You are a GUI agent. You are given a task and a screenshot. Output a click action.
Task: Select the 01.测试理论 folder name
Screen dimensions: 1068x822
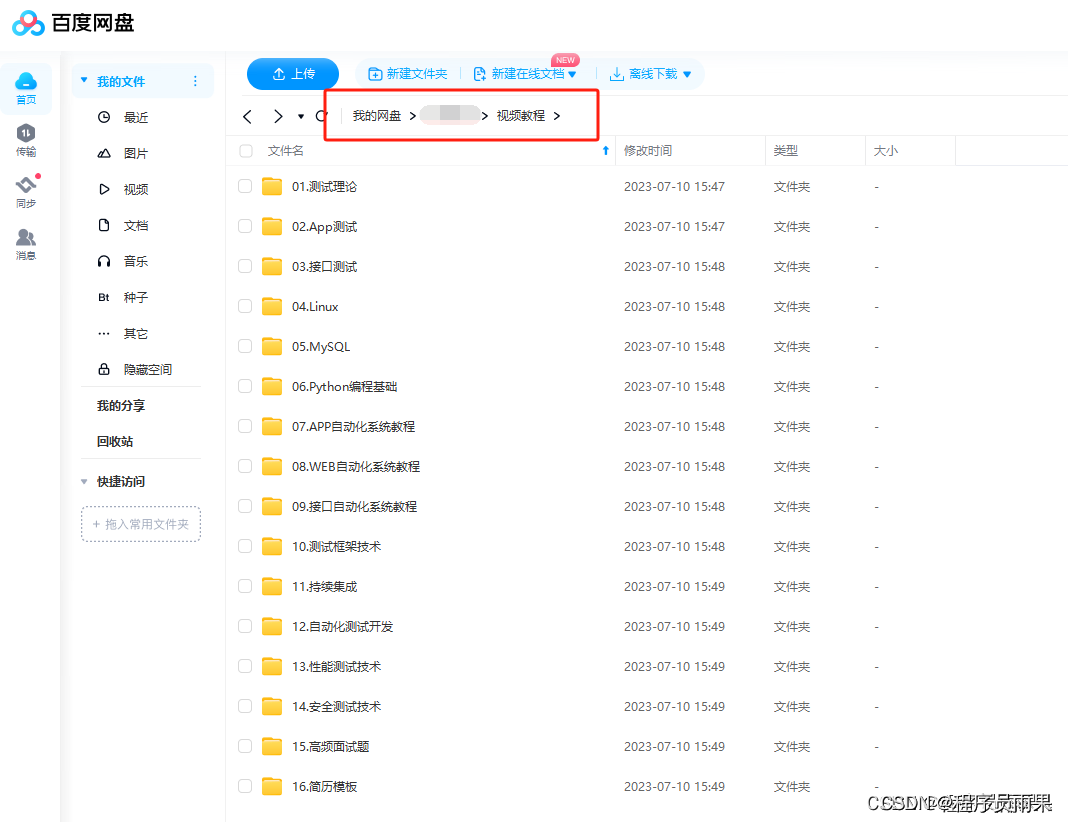[x=324, y=187]
